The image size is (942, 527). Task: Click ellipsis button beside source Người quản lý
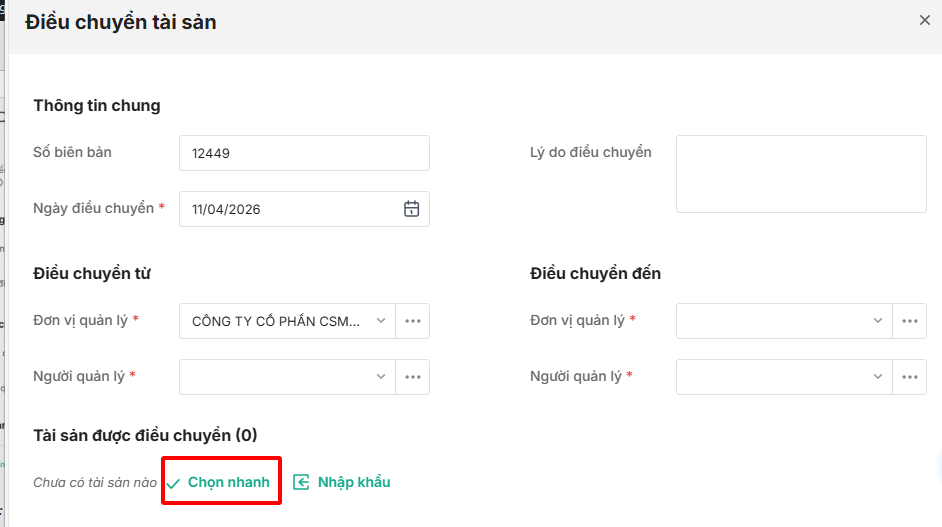pyautogui.click(x=413, y=377)
